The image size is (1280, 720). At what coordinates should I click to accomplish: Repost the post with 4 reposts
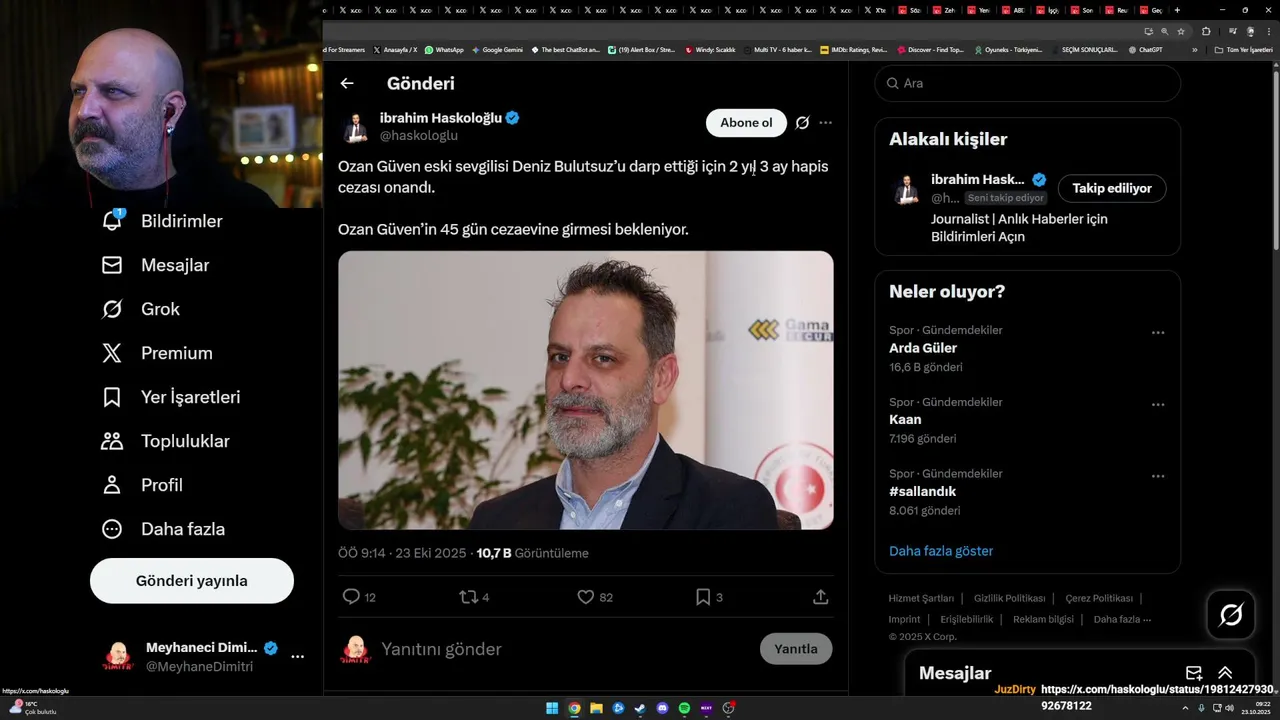pyautogui.click(x=468, y=597)
